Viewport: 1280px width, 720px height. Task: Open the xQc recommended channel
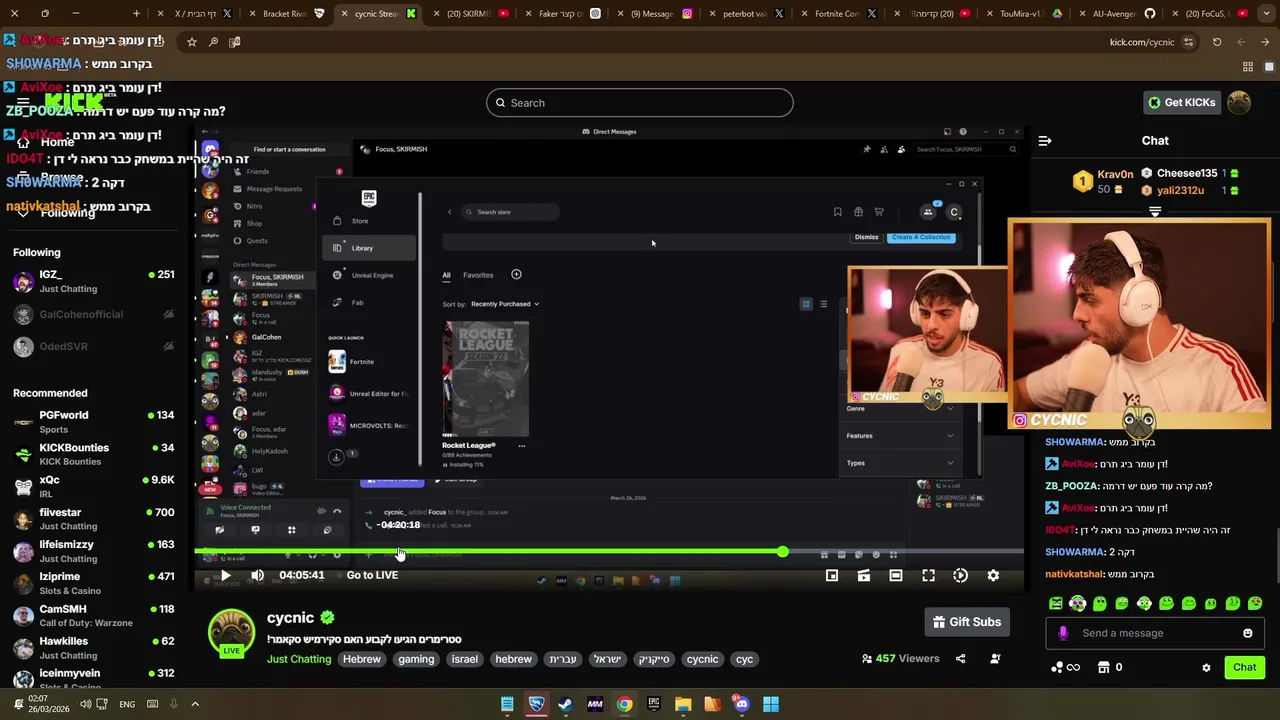coord(95,486)
